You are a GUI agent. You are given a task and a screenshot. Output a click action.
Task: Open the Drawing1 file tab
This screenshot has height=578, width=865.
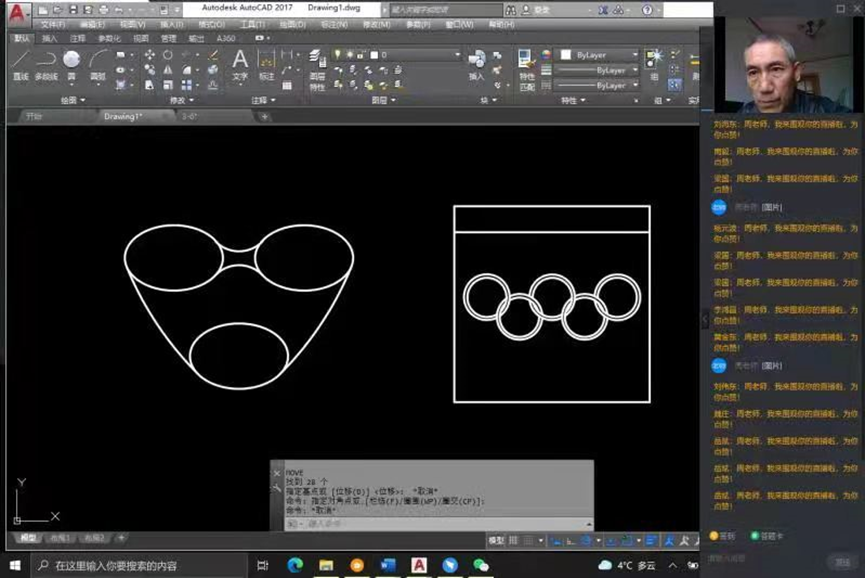pos(123,116)
